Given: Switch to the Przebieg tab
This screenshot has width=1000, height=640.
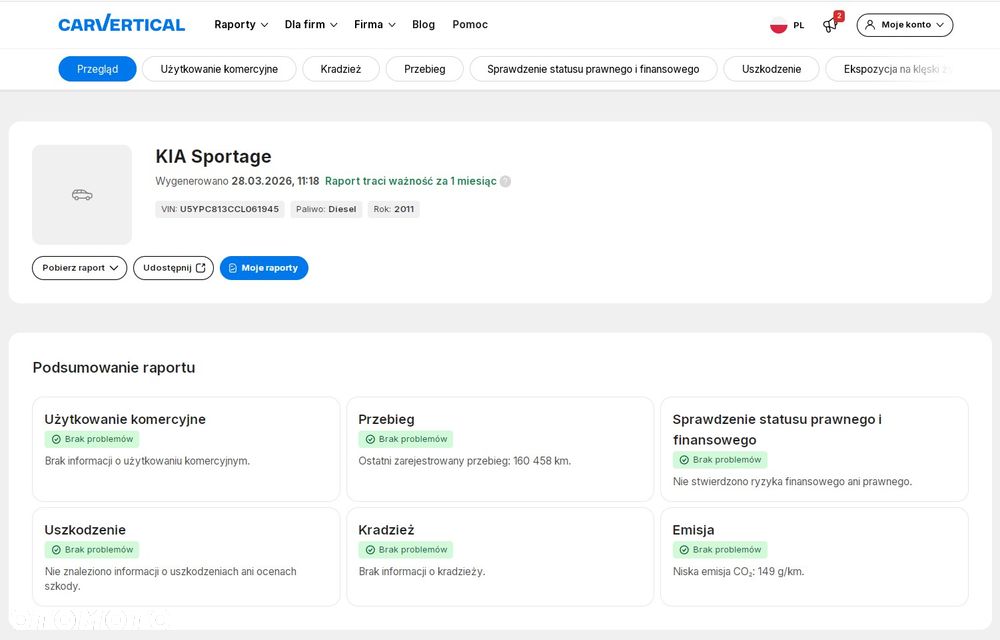Looking at the screenshot, I should [425, 69].
